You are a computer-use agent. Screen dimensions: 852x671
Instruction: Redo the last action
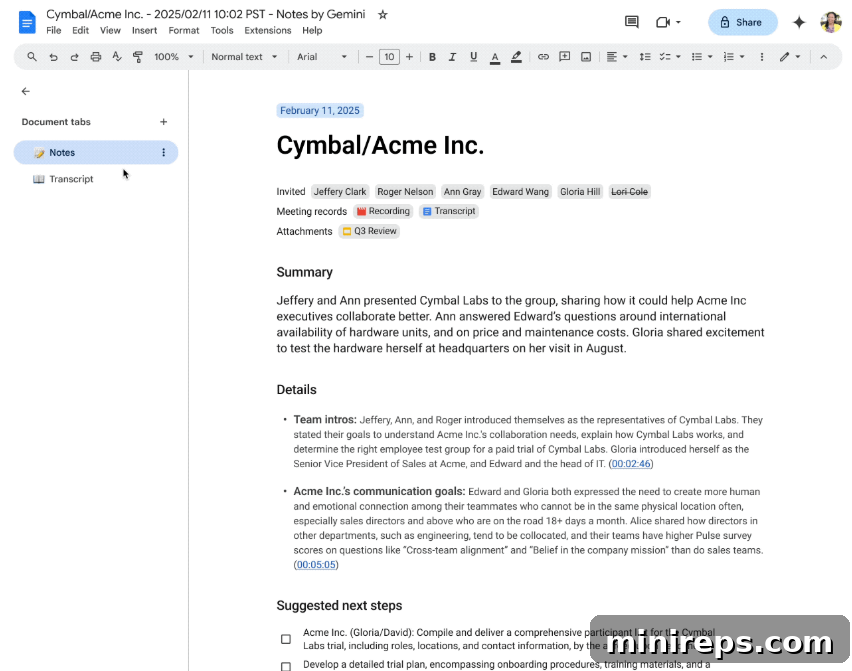coord(74,57)
